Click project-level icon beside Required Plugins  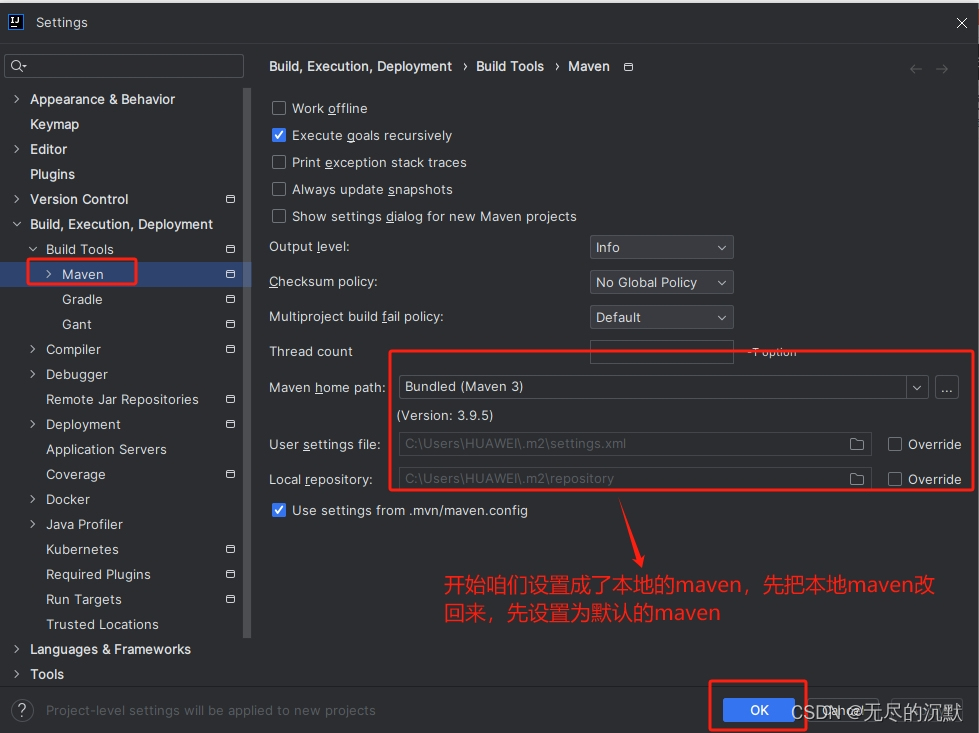click(x=230, y=574)
